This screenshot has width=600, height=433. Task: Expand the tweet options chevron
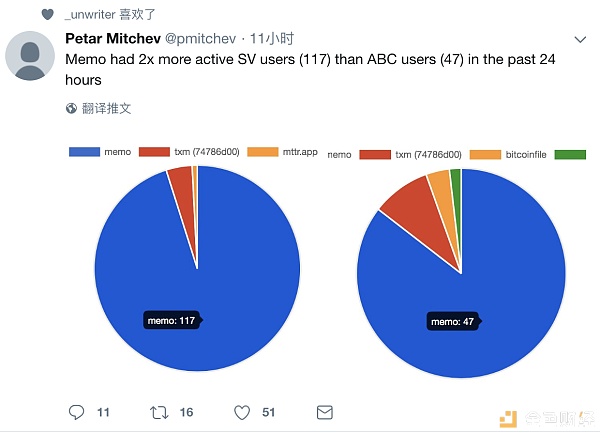(580, 39)
